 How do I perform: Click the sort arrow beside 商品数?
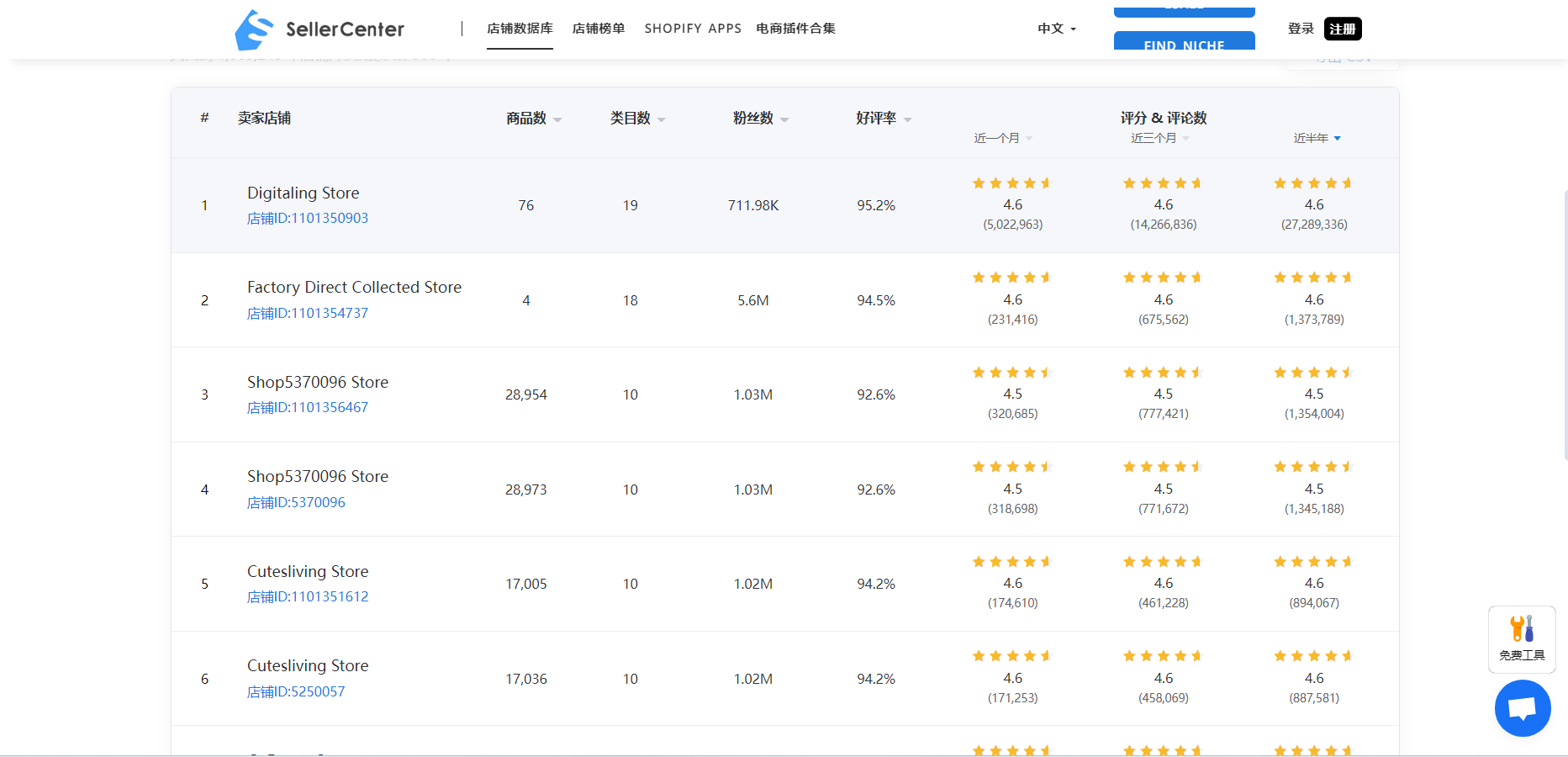click(x=557, y=120)
